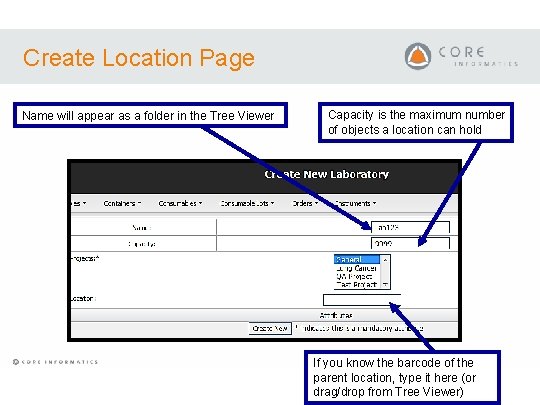The image size is (540, 405).
Task: Select Lung Cancer in the Projects list
Action: click(357, 268)
